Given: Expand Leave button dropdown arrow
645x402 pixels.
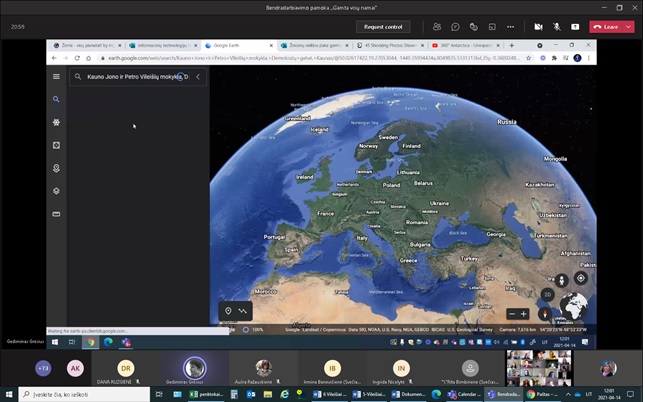Looking at the screenshot, I should click(629, 27).
